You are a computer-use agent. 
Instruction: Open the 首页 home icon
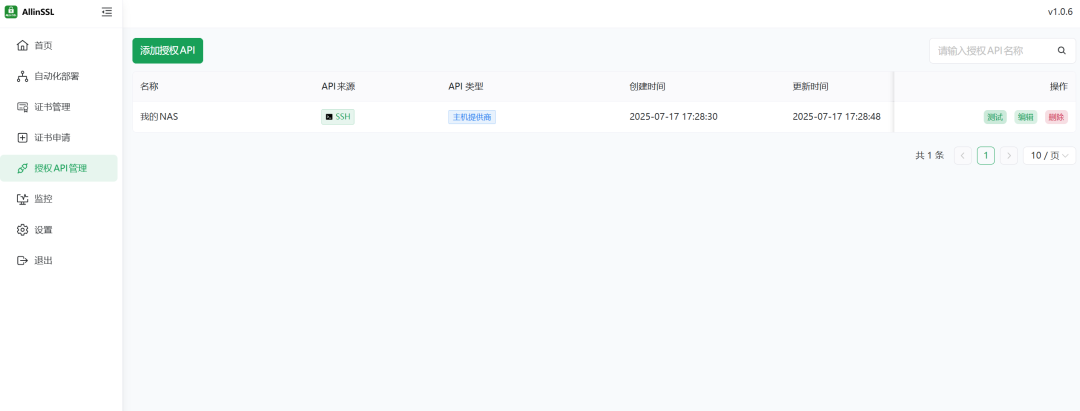coord(22,45)
